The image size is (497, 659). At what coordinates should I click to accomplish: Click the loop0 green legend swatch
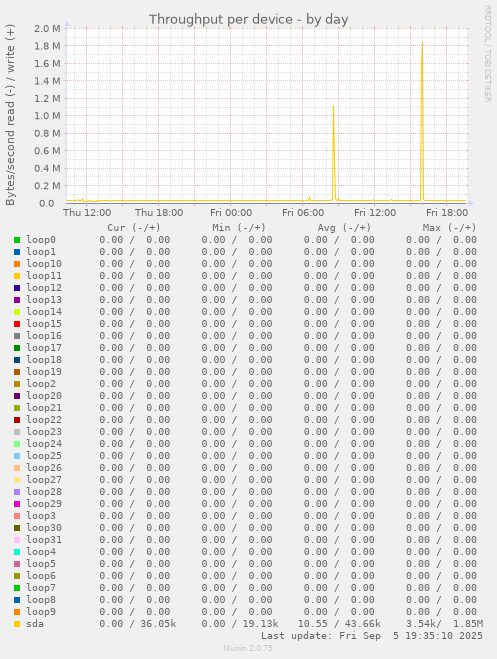[x=17, y=240]
